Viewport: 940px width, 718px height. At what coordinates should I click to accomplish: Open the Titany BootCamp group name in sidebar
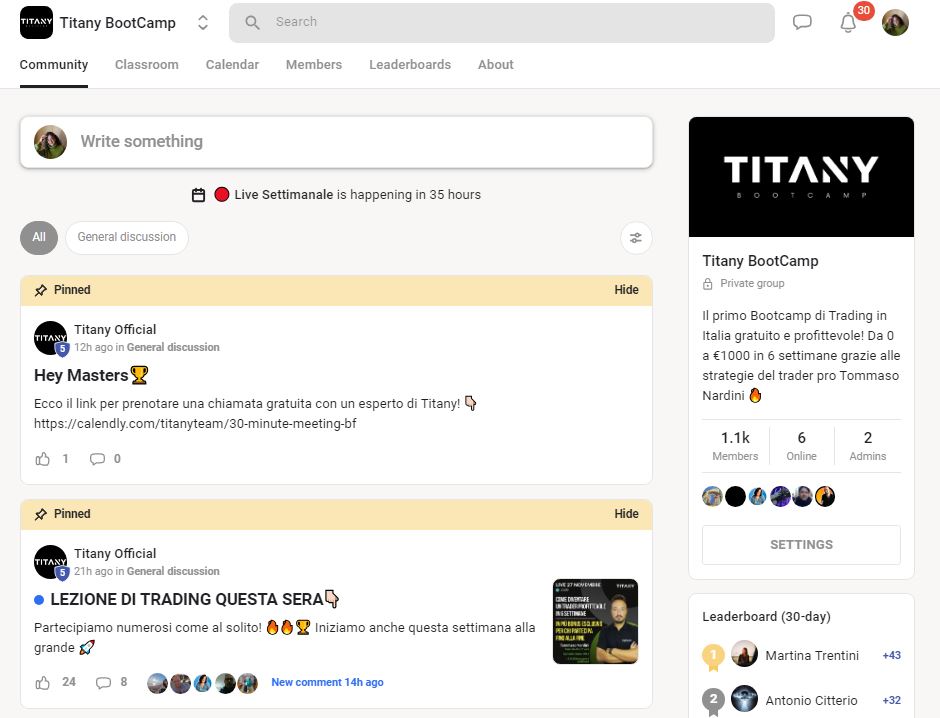[760, 261]
